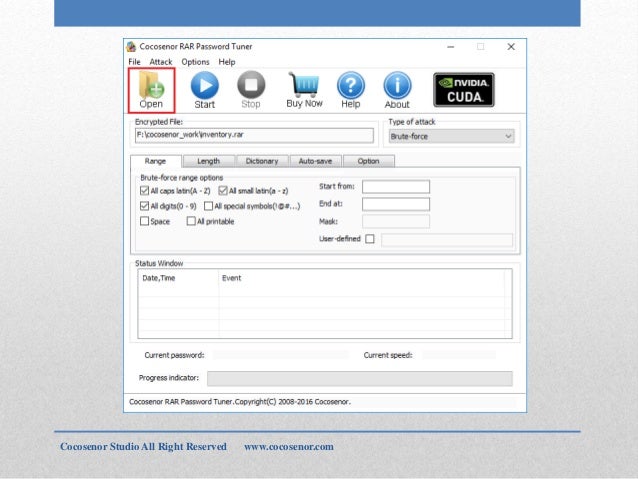Uncheck All caps latin(A - Z)
Viewport: 638px width, 479px height.
(145, 190)
